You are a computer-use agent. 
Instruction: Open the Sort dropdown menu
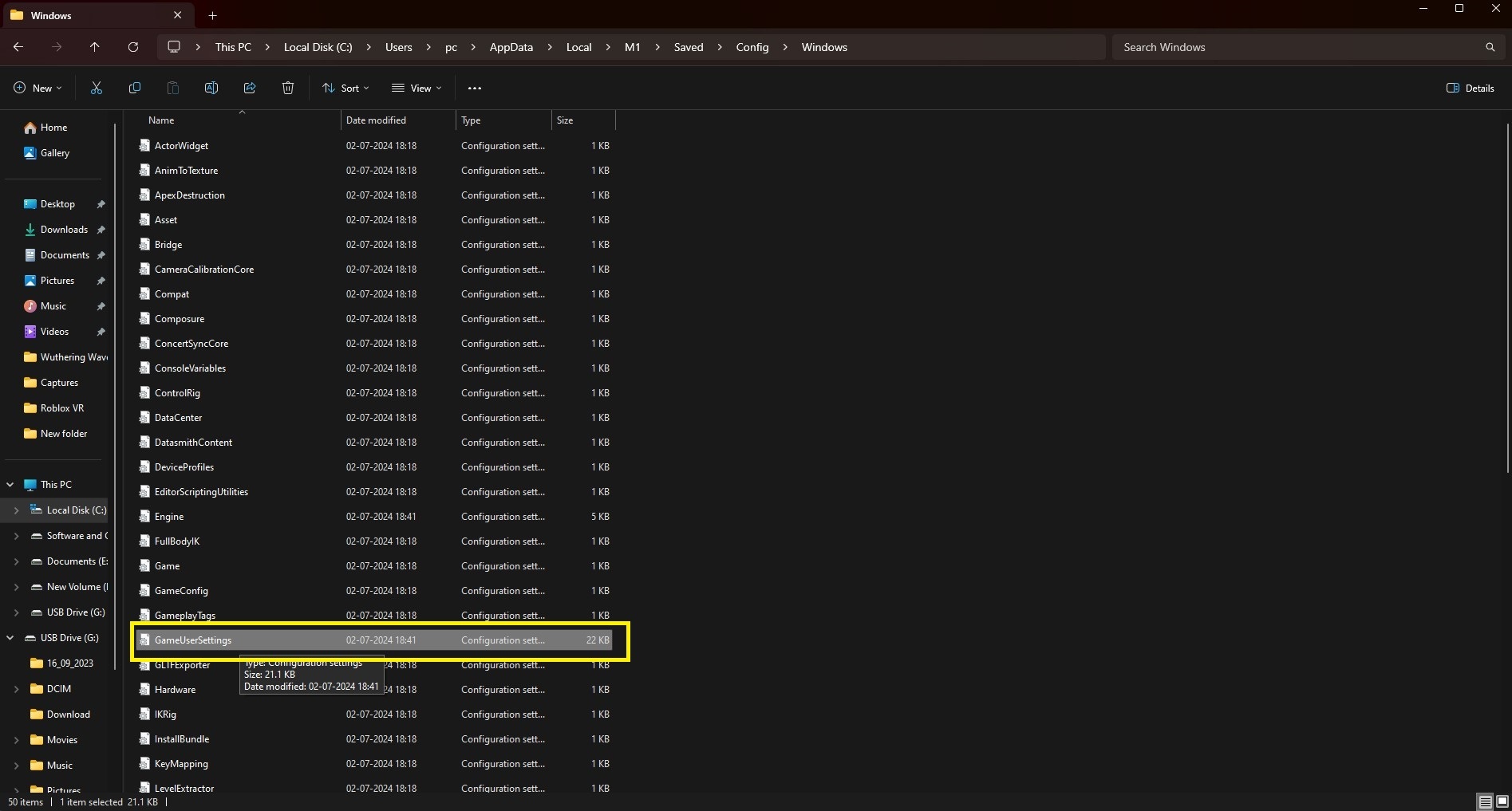pyautogui.click(x=345, y=88)
